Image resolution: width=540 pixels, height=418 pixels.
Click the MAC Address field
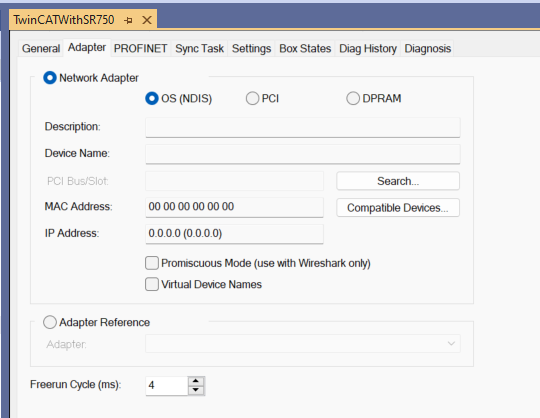(x=234, y=207)
